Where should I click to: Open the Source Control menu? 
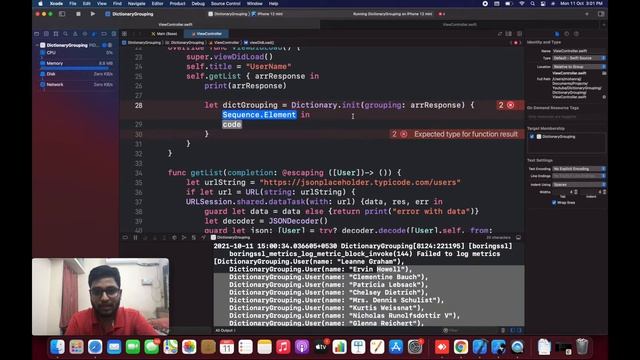click(x=225, y=4)
